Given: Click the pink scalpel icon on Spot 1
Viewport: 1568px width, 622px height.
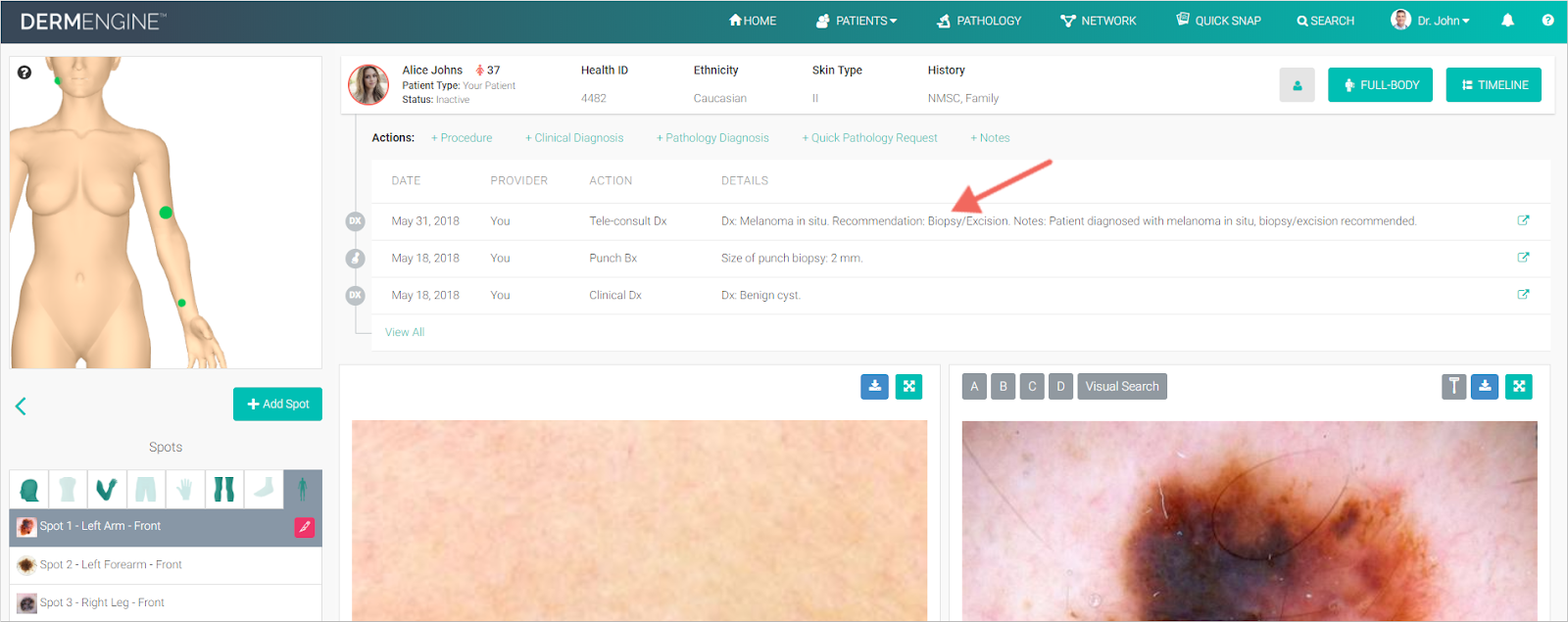Looking at the screenshot, I should (305, 527).
